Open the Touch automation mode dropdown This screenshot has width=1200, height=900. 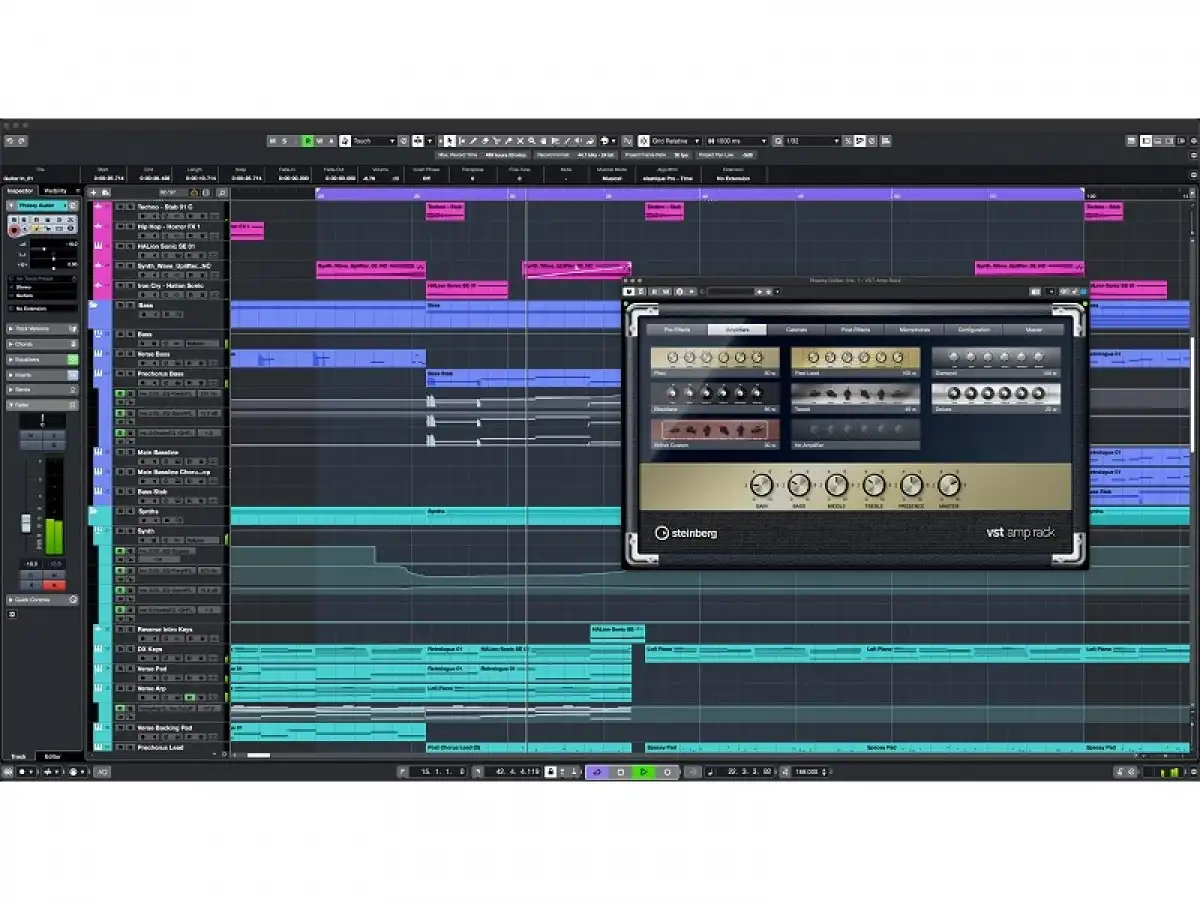click(x=373, y=141)
